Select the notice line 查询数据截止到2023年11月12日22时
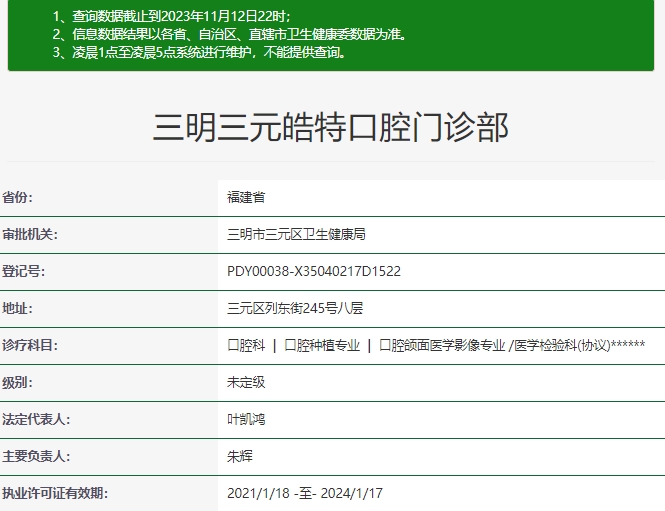The height and width of the screenshot is (511, 665). (171, 16)
